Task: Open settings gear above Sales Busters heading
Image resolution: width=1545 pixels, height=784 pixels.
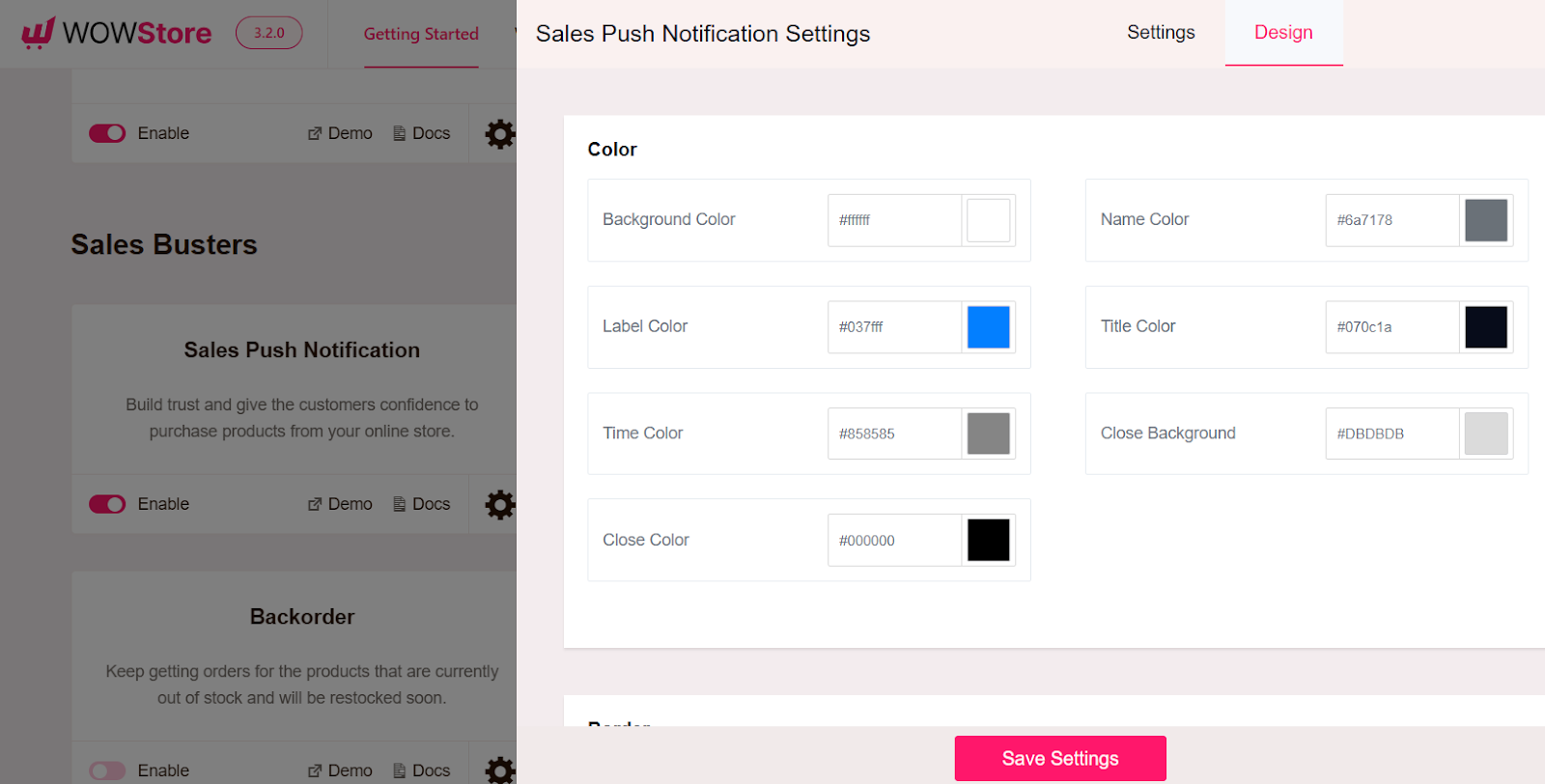Action: [x=499, y=133]
